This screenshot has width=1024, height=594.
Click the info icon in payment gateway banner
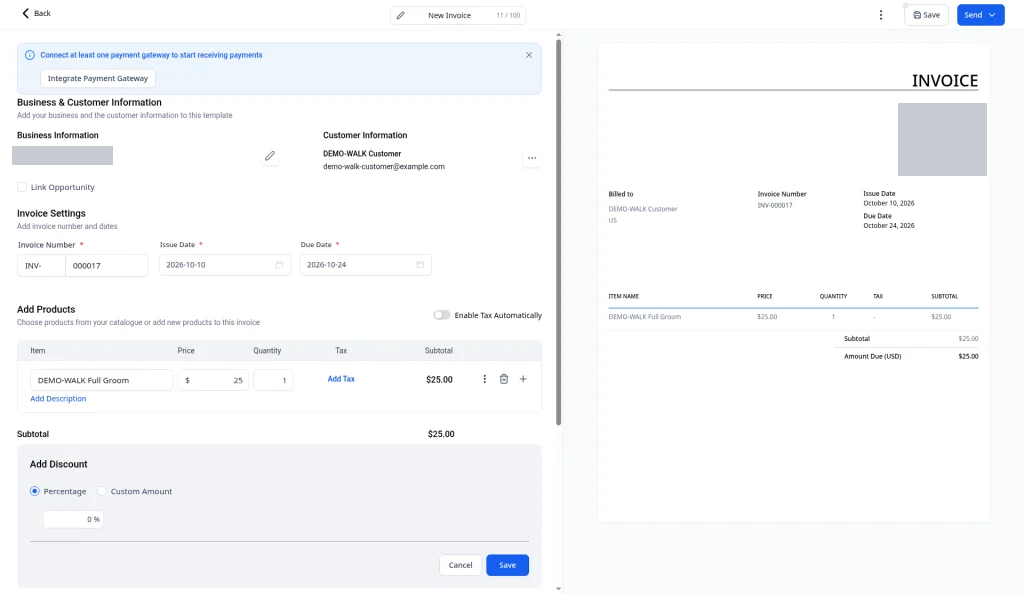point(29,55)
